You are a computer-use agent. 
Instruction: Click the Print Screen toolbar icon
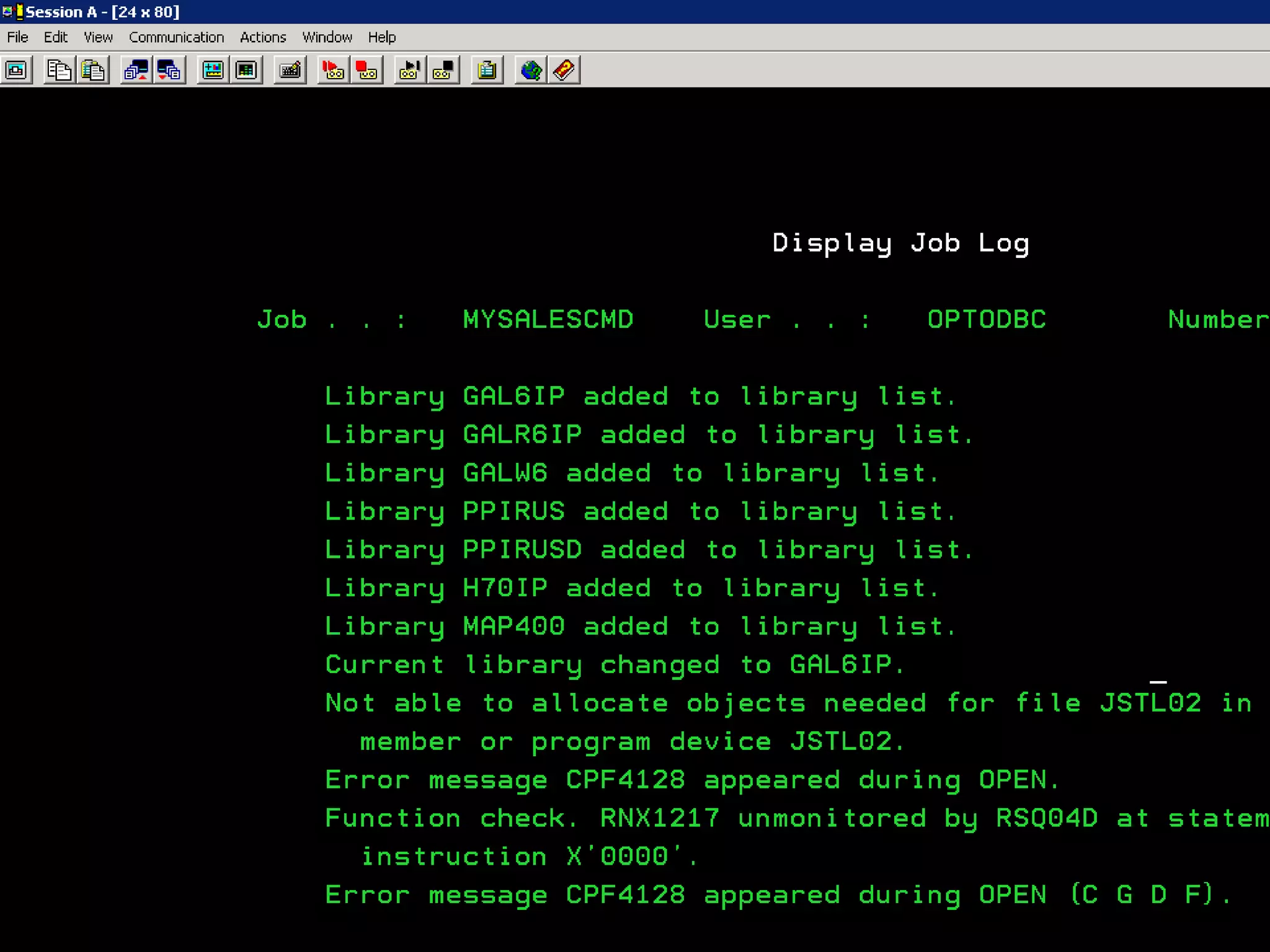tap(17, 70)
